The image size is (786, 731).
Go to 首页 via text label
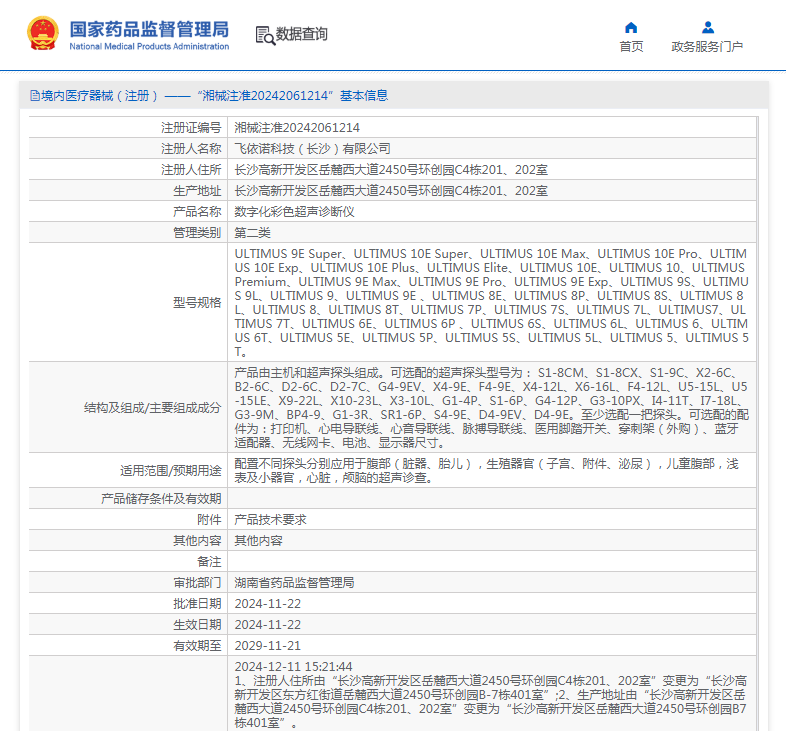[631, 47]
